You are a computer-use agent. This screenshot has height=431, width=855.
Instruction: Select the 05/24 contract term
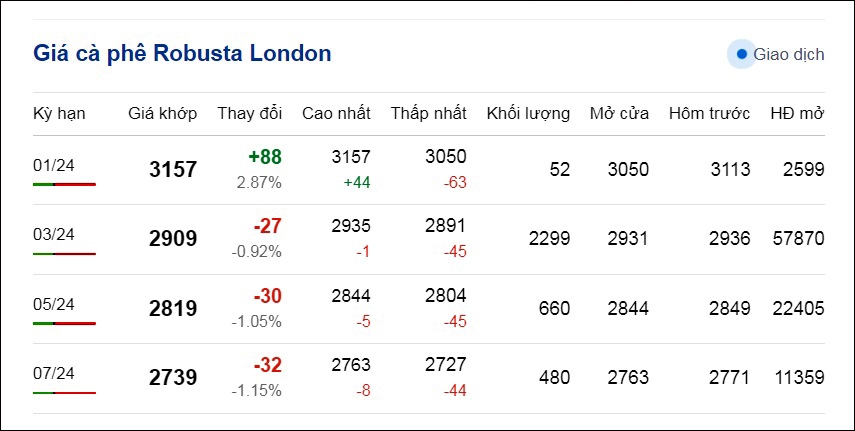click(53, 304)
